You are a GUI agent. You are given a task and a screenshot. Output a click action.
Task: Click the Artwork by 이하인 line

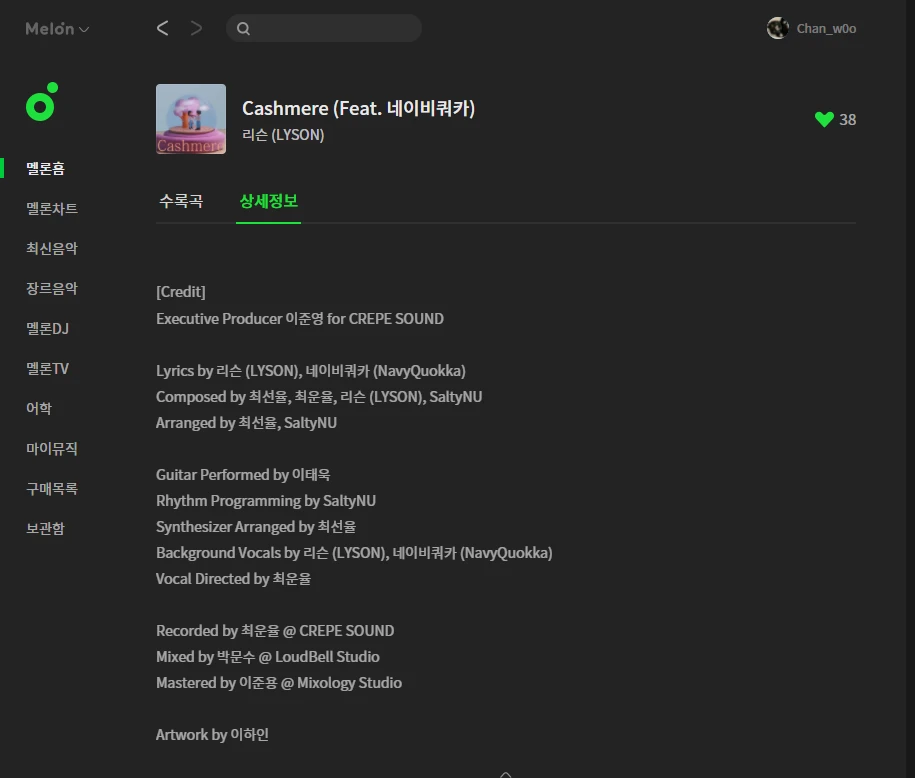(x=212, y=735)
